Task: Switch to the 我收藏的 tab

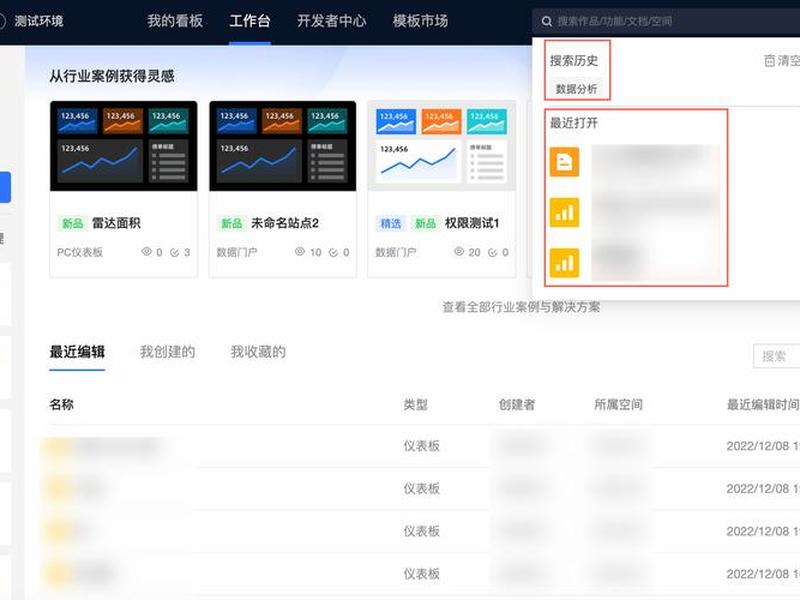Action: click(x=258, y=352)
